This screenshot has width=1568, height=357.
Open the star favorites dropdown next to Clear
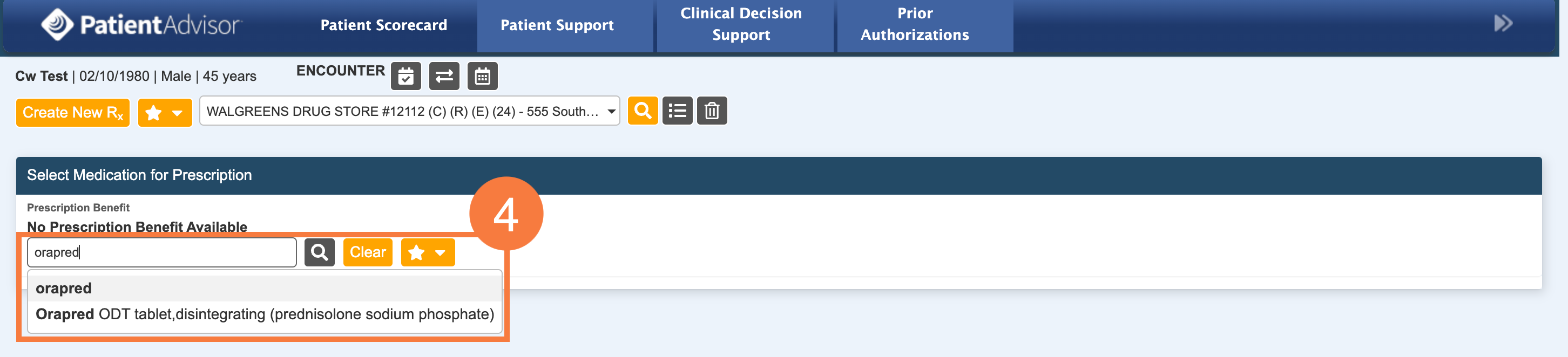coord(427,252)
